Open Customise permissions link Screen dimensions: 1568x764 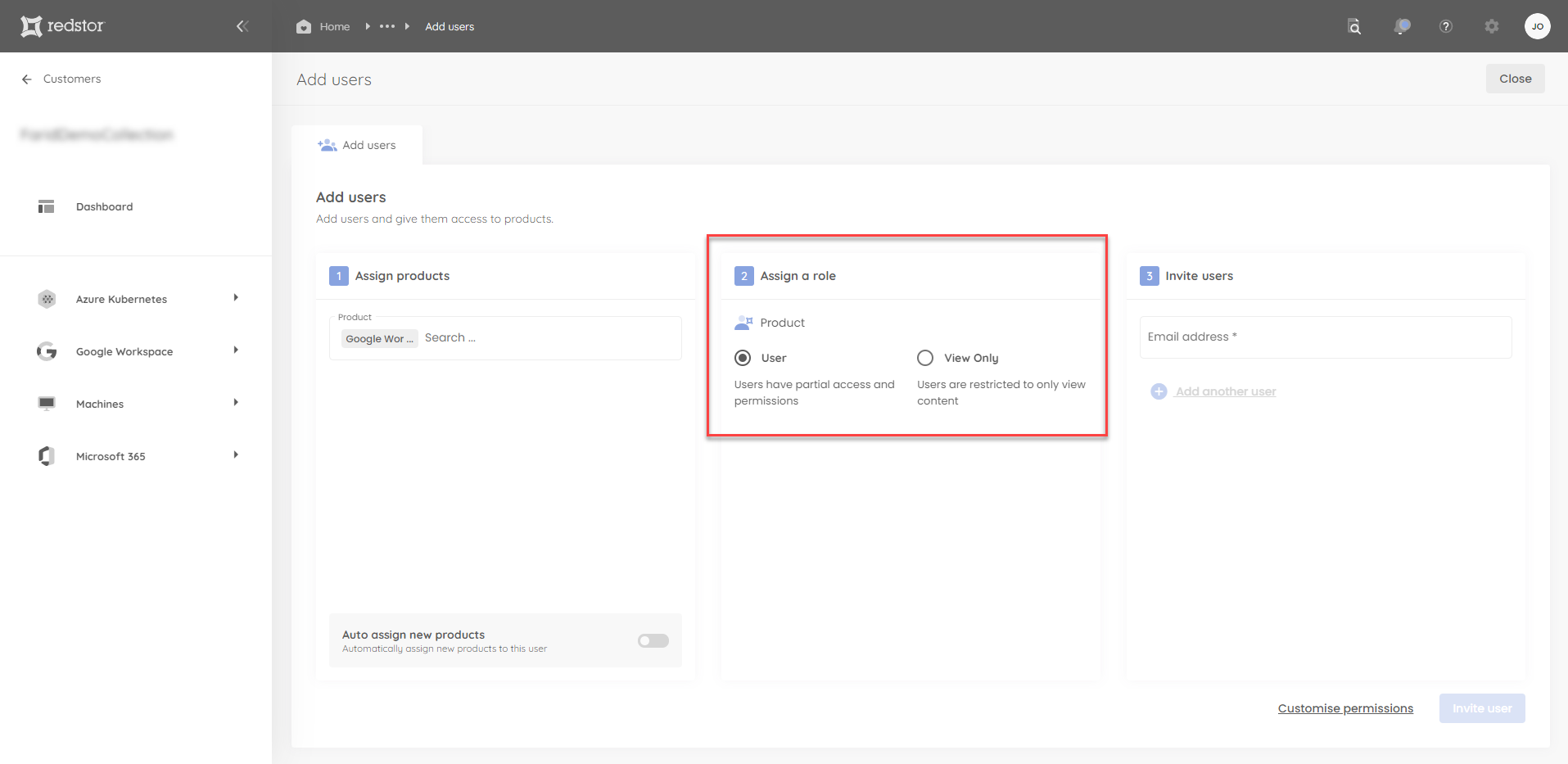tap(1345, 708)
